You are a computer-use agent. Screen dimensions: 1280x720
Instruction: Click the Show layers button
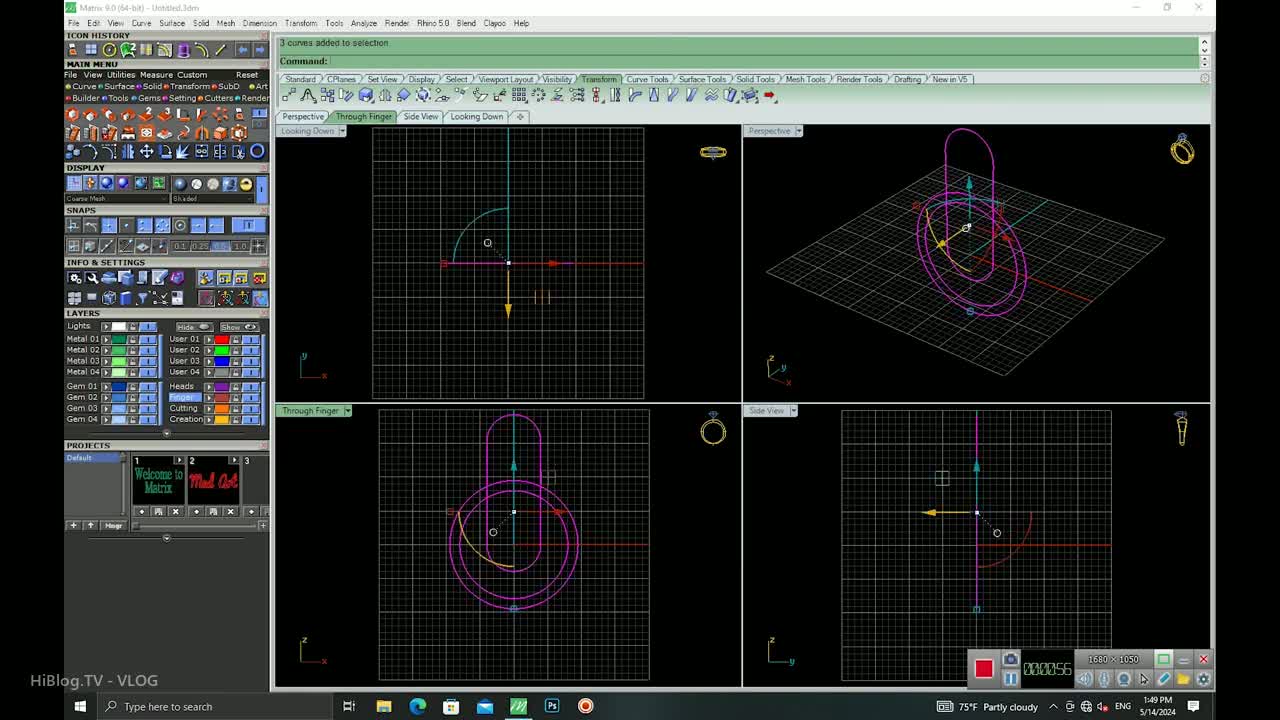(240, 327)
